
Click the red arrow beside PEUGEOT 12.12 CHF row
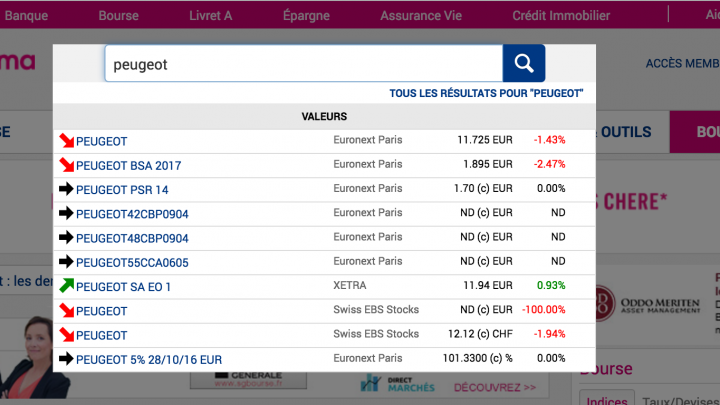click(x=67, y=335)
